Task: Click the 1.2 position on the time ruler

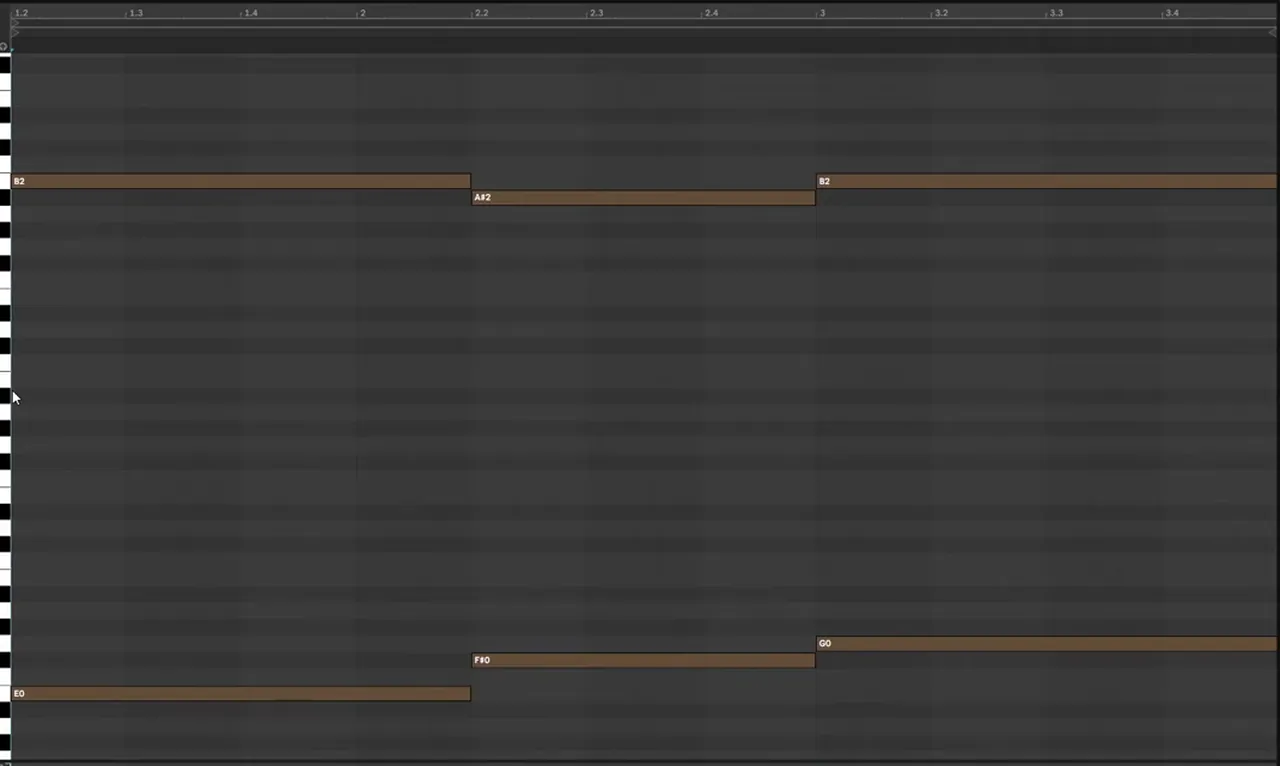Action: (x=21, y=13)
